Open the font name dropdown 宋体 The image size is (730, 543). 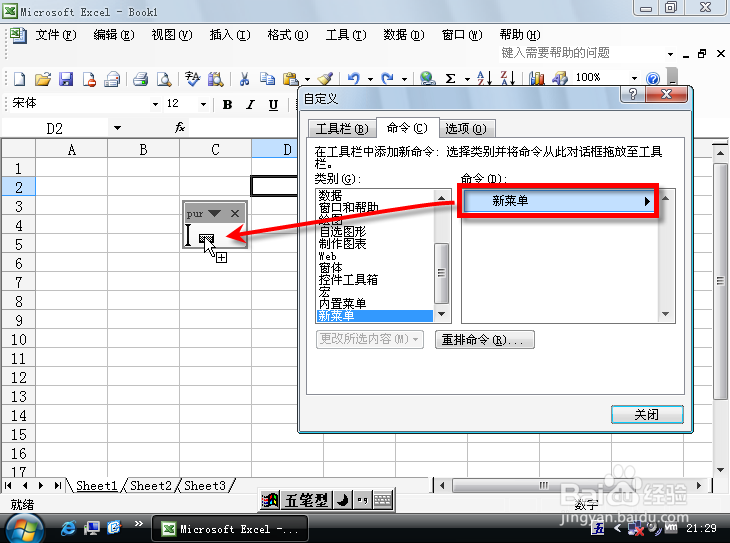[x=155, y=104]
